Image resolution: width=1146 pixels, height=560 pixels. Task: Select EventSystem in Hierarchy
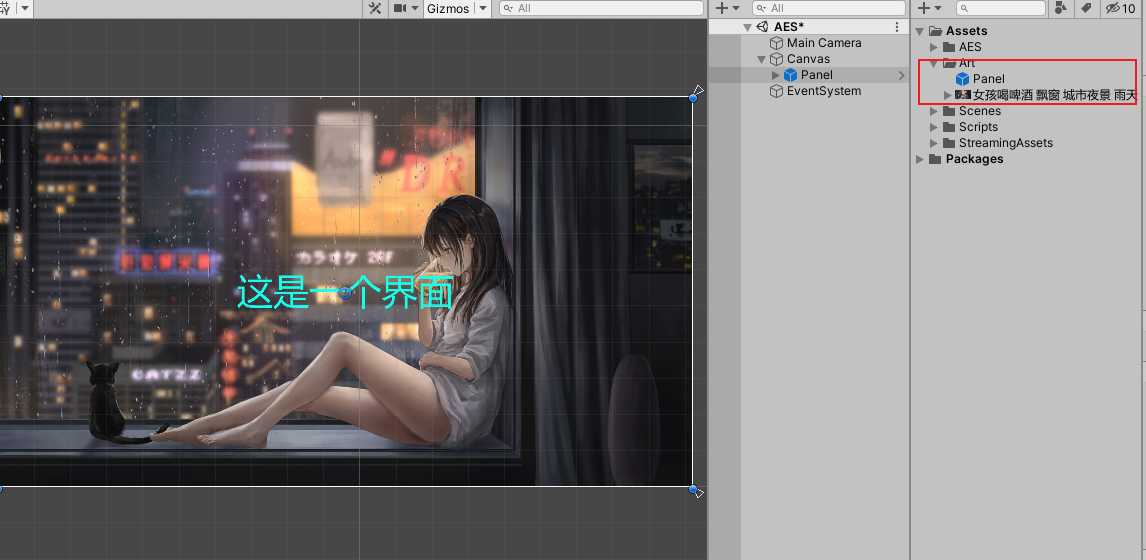[x=823, y=91]
